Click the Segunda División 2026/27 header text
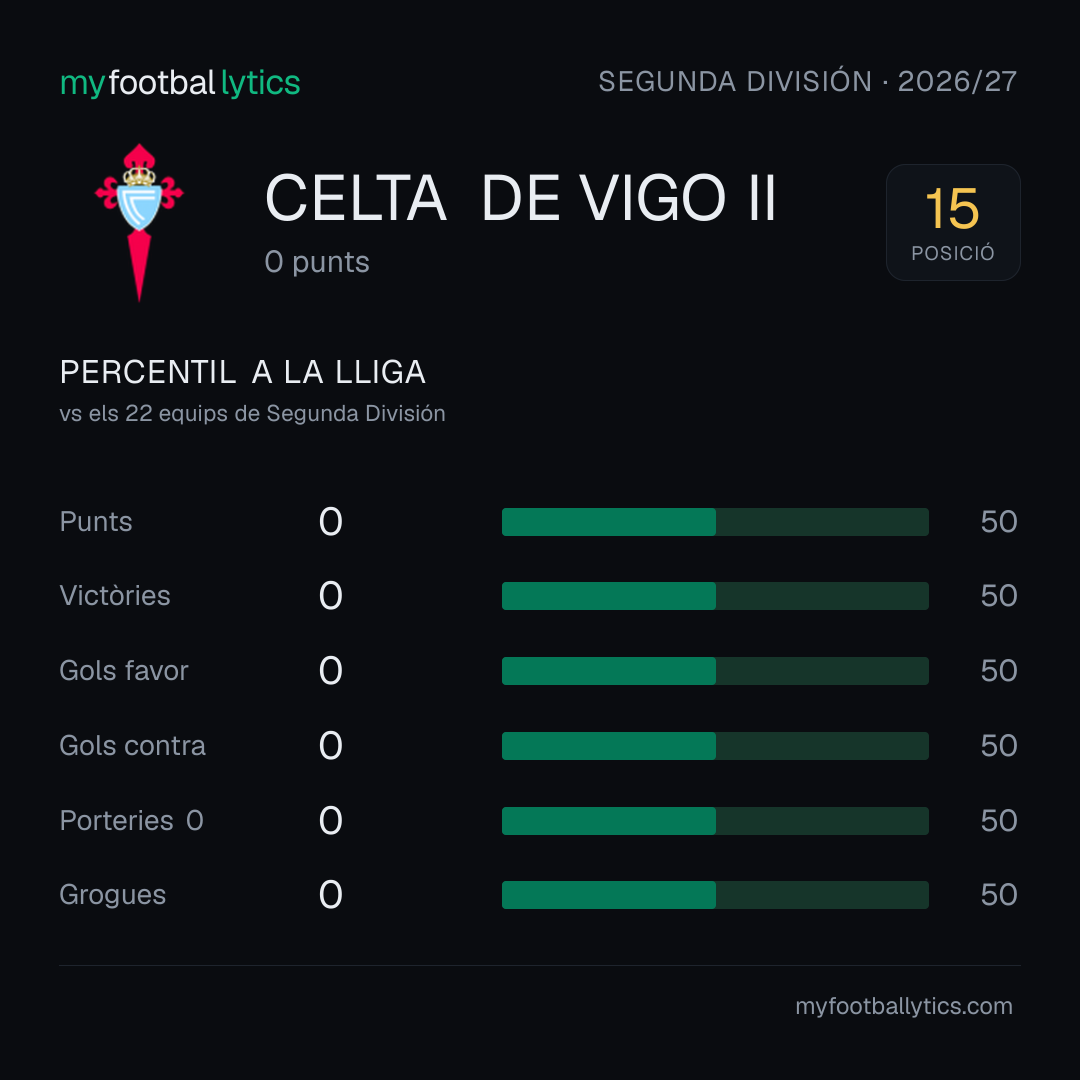The width and height of the screenshot is (1080, 1080). (x=807, y=81)
